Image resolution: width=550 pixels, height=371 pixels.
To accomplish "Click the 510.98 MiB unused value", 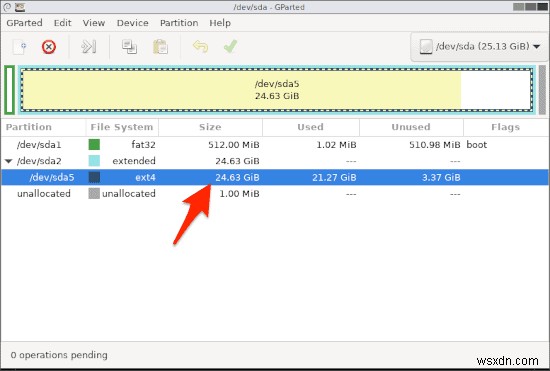I will coord(435,144).
